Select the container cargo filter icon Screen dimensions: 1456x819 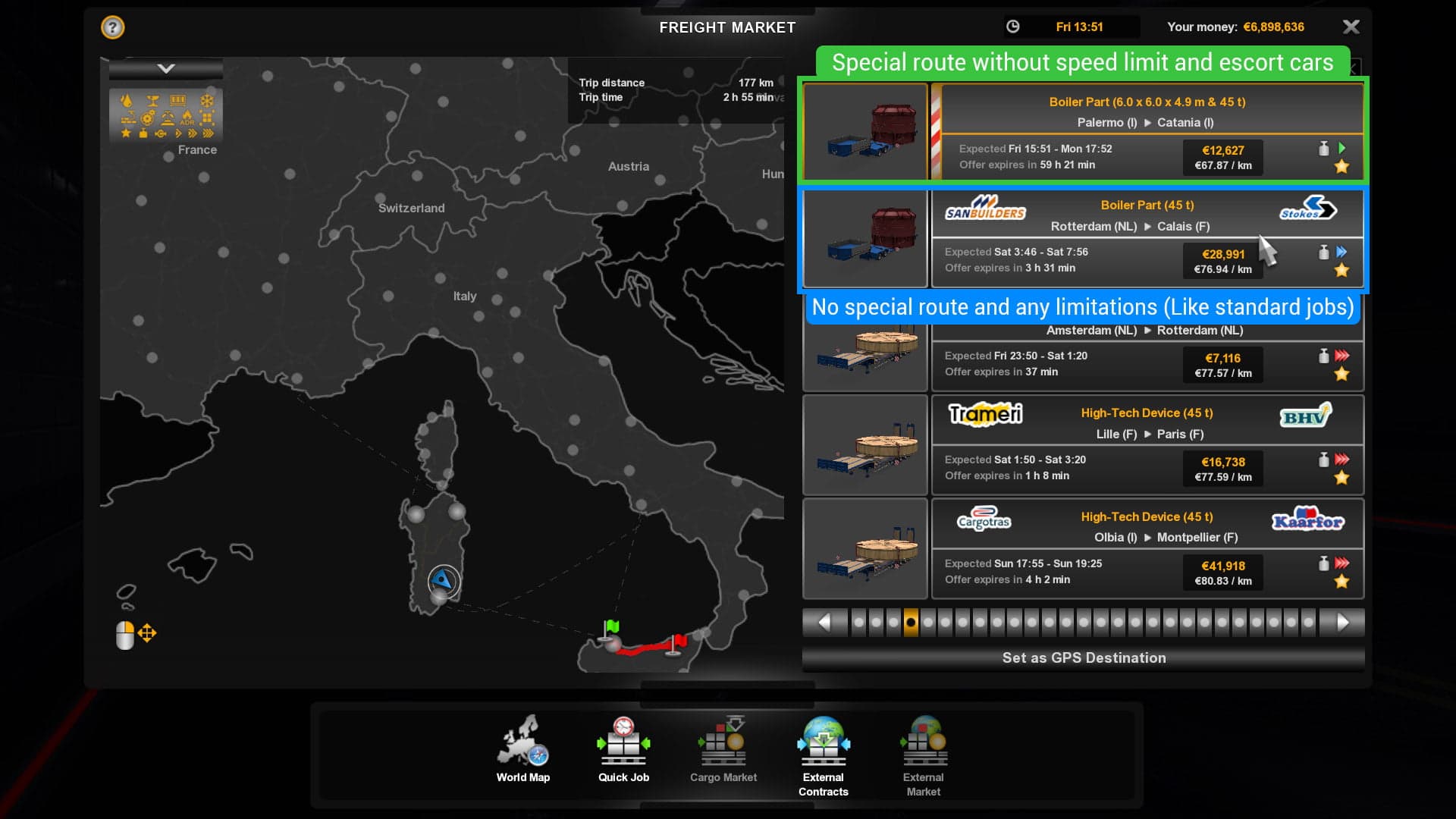(x=178, y=100)
